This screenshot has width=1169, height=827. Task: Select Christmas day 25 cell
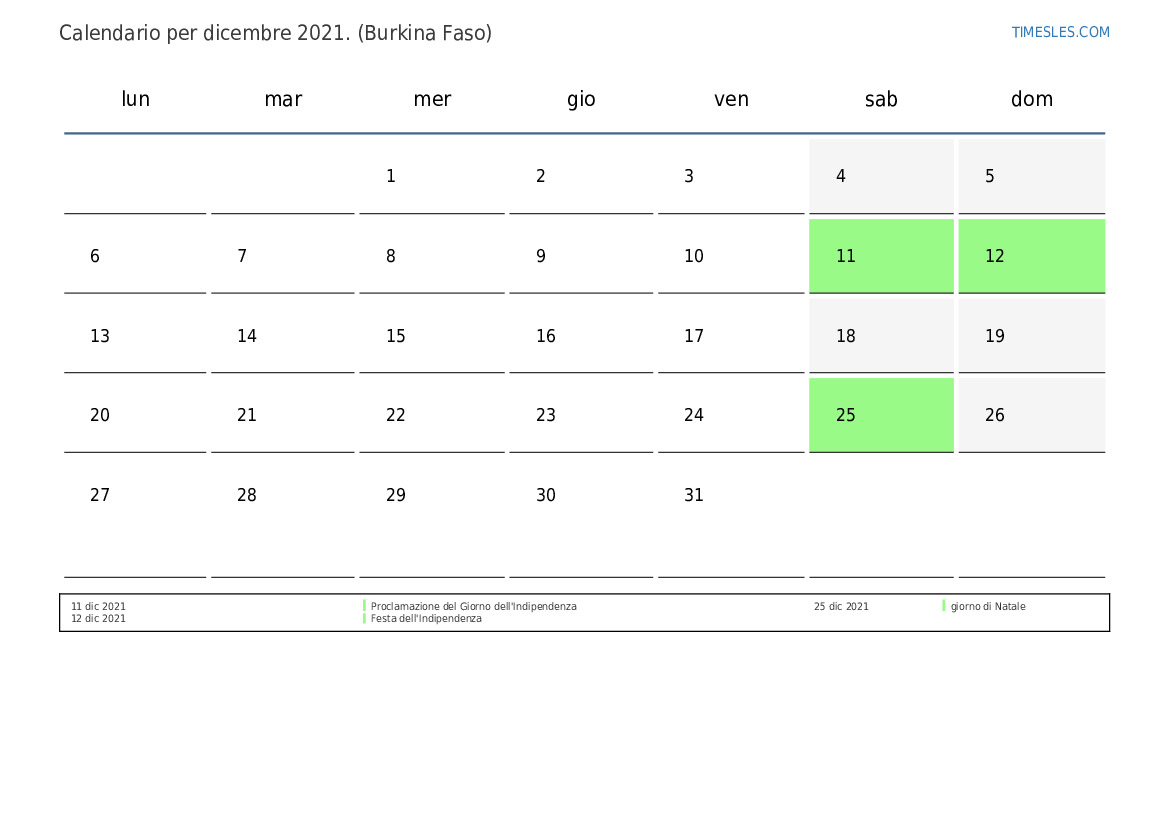tap(880, 415)
